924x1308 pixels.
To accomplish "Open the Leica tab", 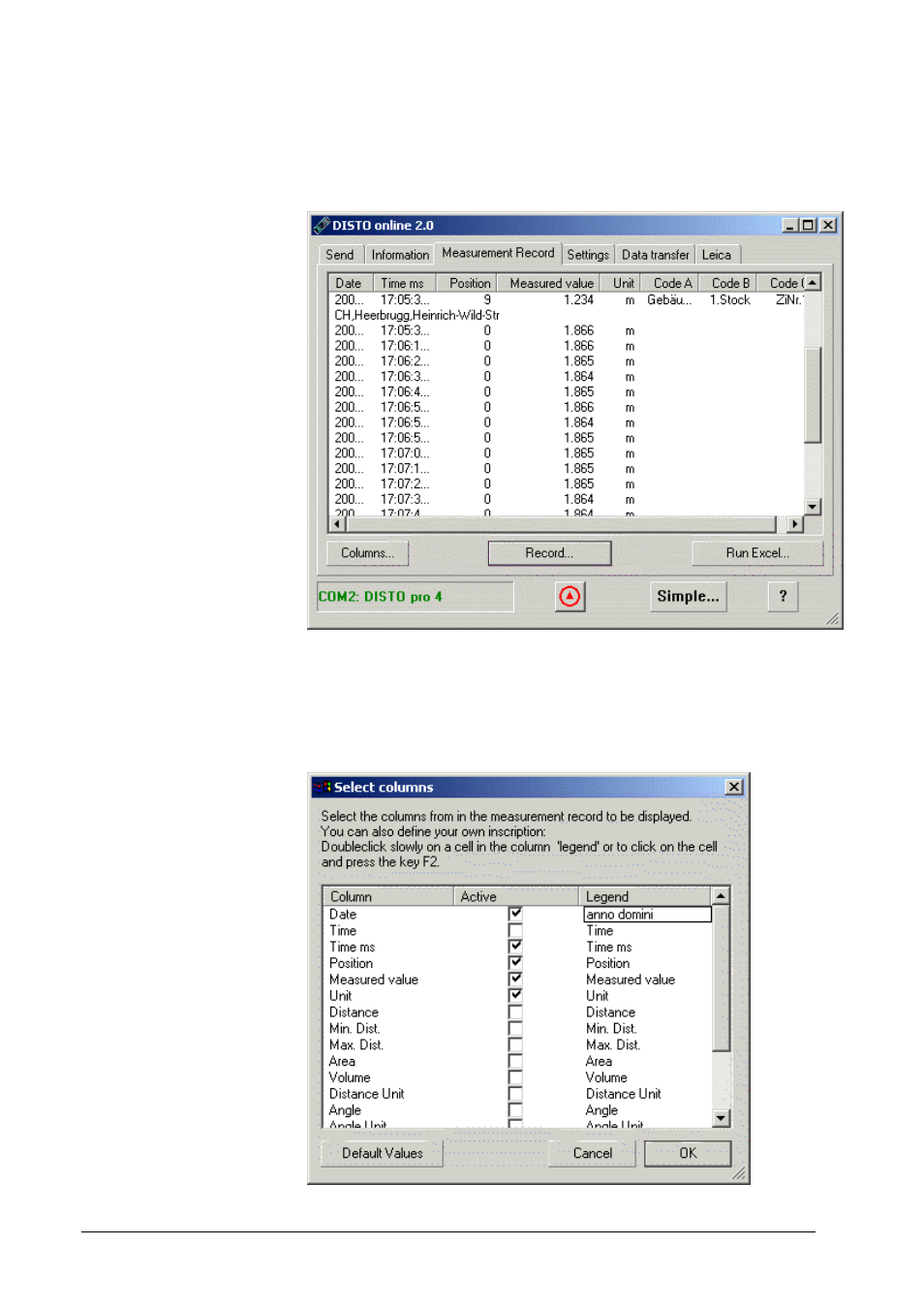I will 717,255.
